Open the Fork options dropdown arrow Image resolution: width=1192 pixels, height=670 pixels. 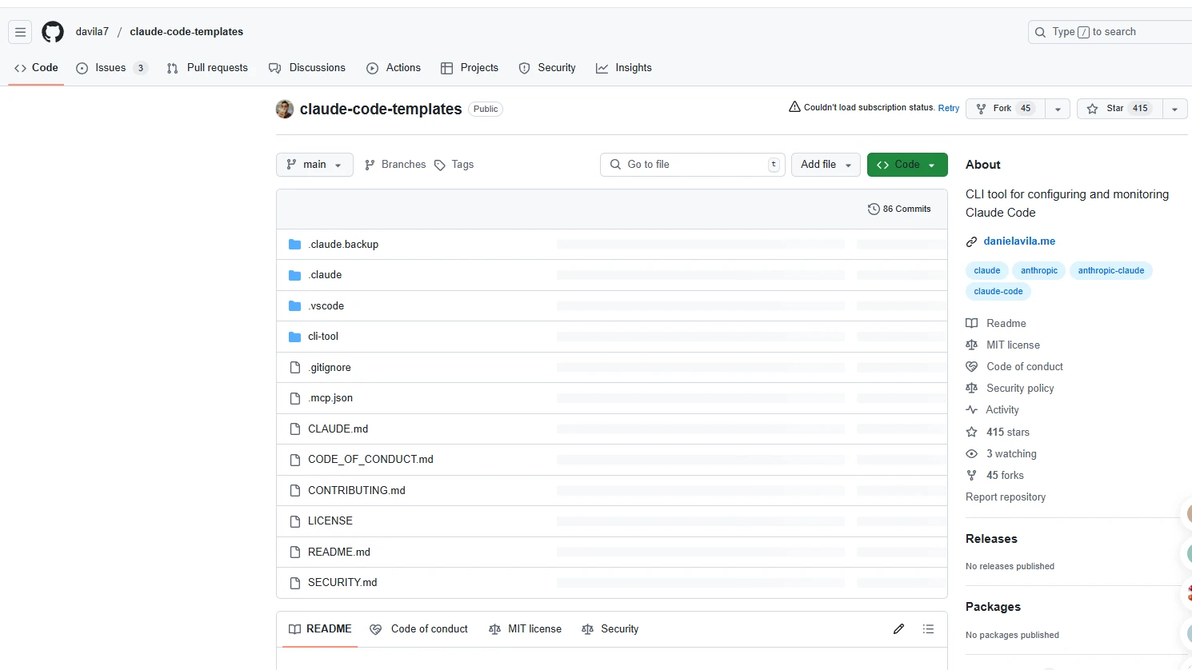click(1057, 109)
